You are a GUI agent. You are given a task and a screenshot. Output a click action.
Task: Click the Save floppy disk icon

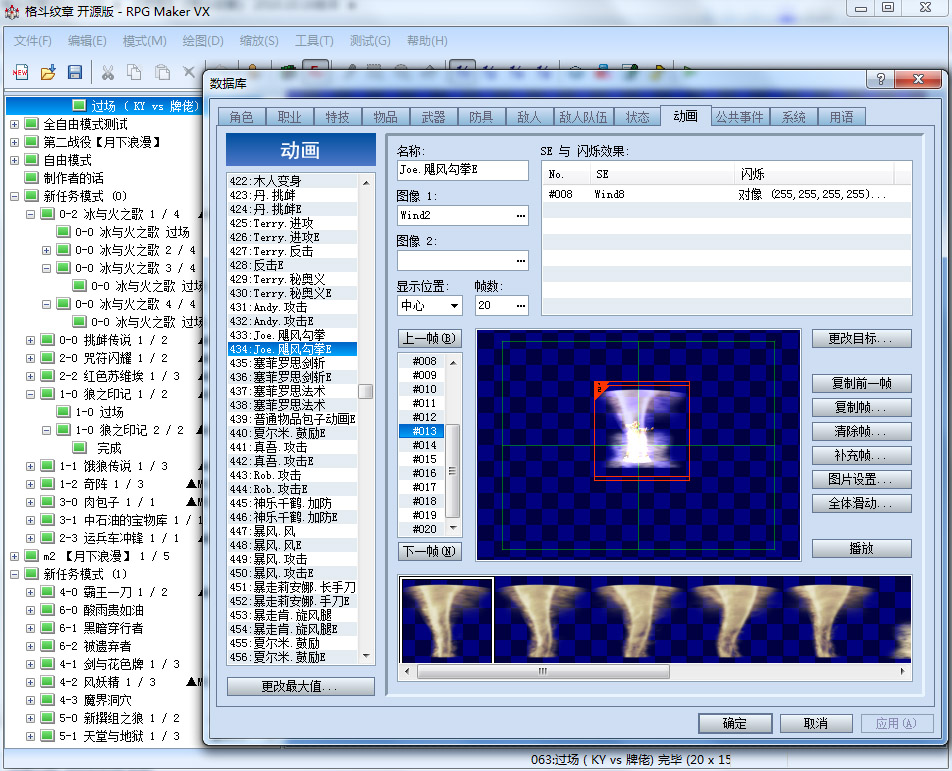point(75,72)
